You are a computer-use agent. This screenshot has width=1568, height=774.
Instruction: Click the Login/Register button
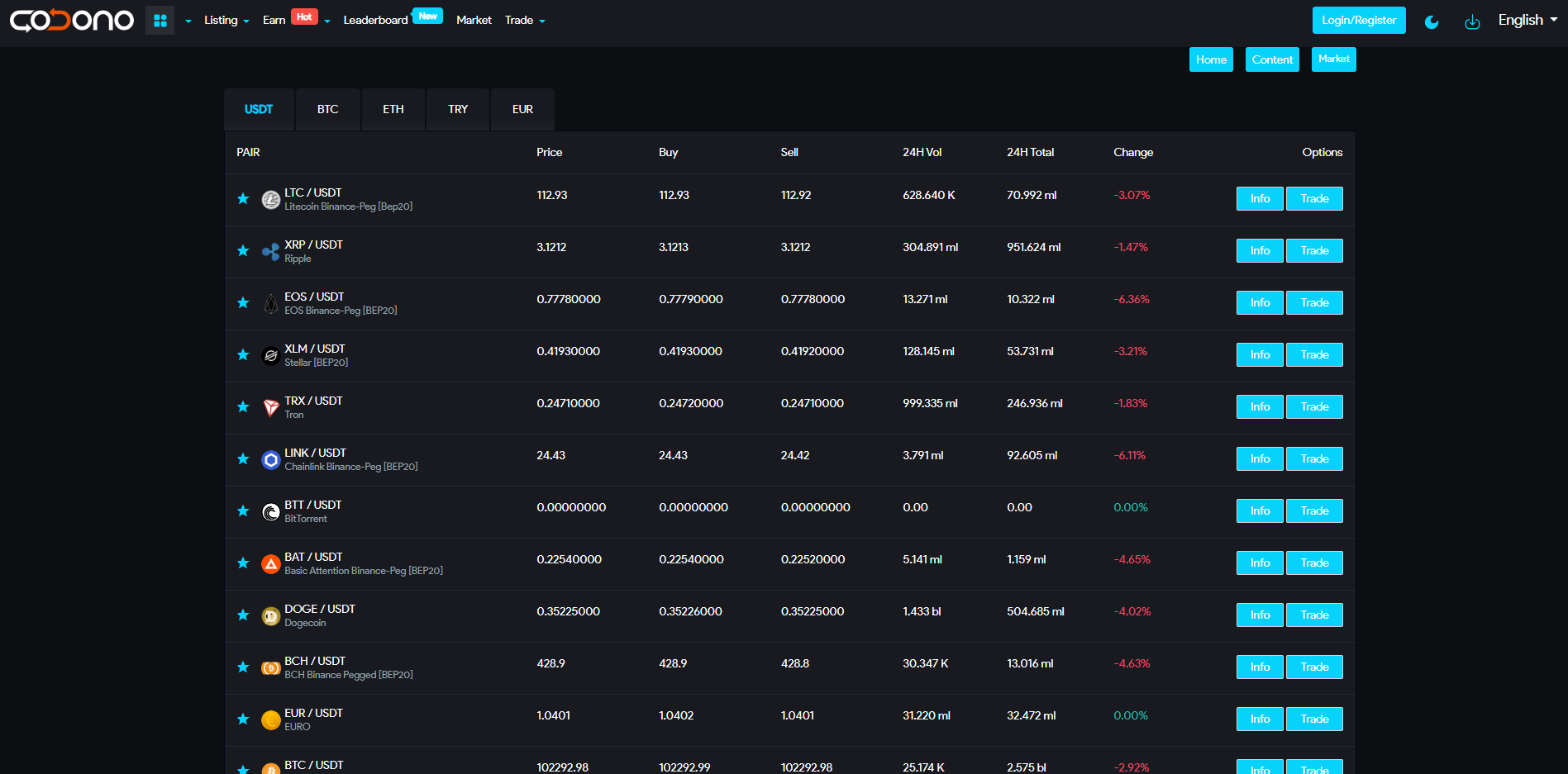(1359, 20)
